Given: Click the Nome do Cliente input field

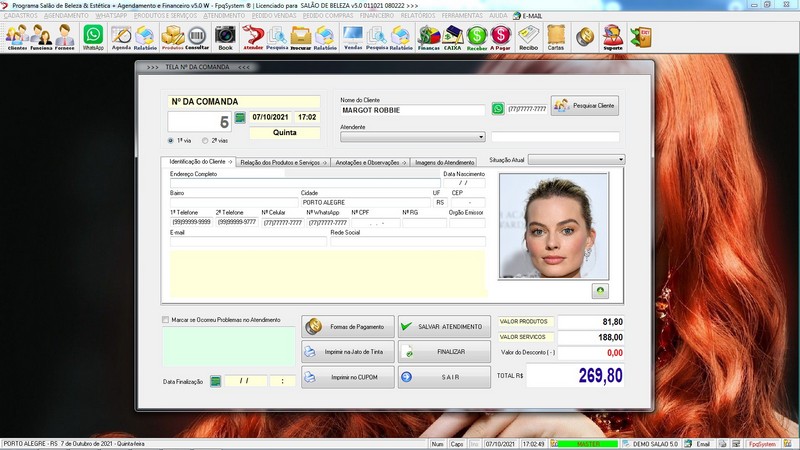Looking at the screenshot, I should [412, 110].
